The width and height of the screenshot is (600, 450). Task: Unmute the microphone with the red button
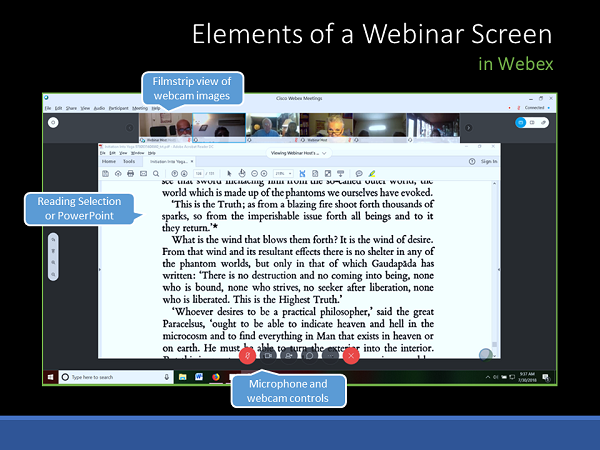point(248,356)
